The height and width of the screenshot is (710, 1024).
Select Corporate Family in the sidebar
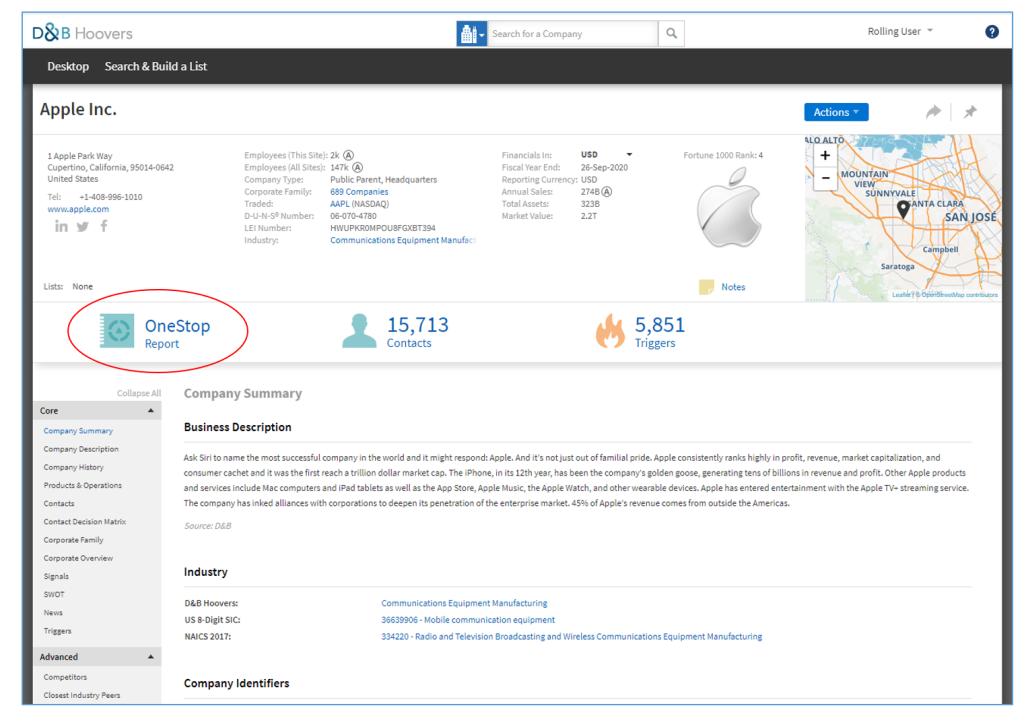pyautogui.click(x=74, y=540)
